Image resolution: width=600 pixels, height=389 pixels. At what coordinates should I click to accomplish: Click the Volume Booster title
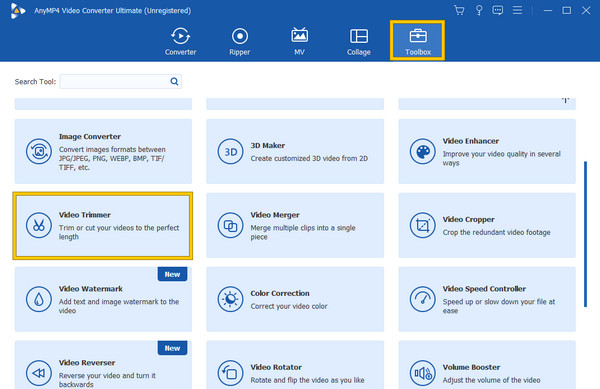coord(471,367)
